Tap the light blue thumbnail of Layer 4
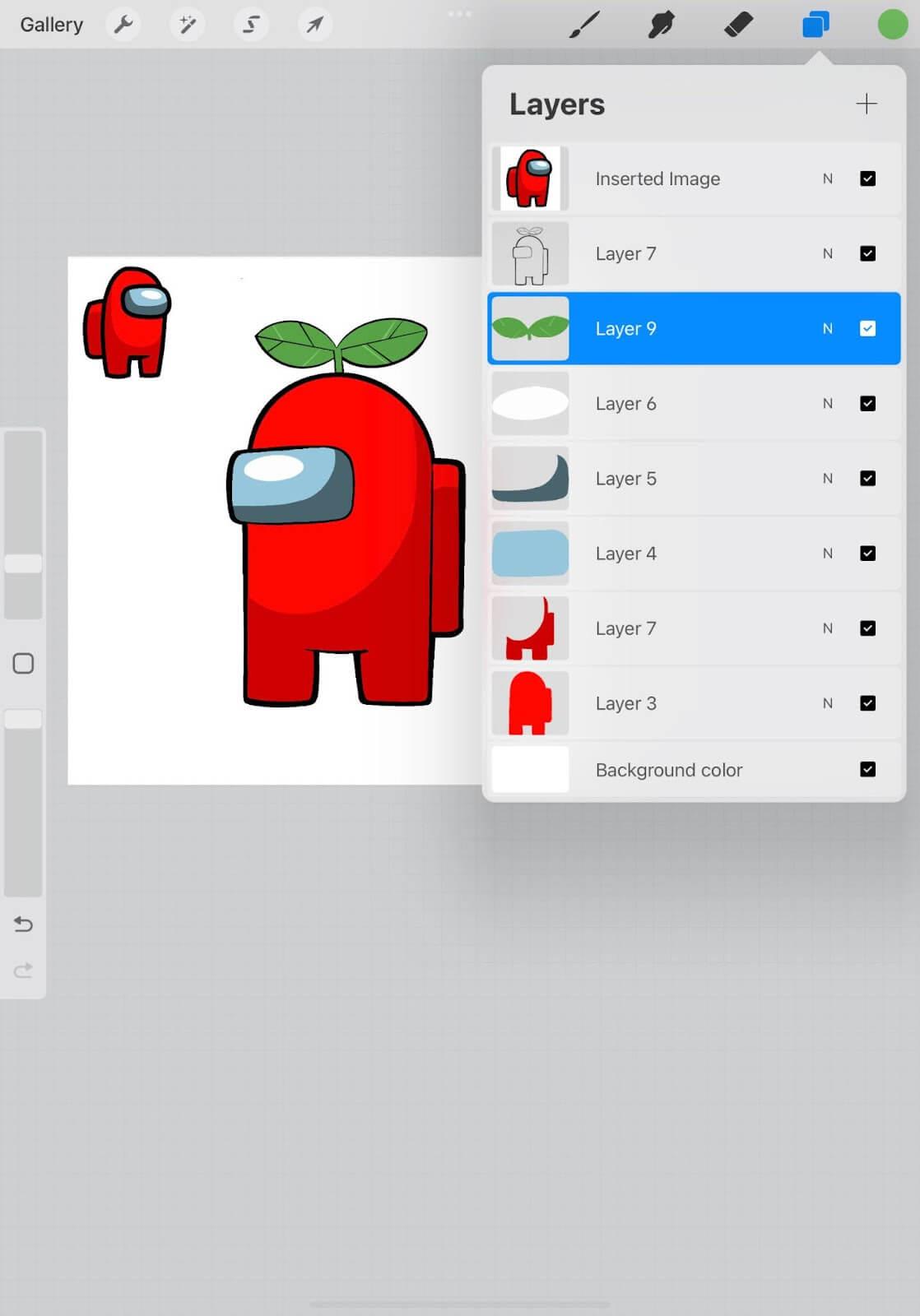The image size is (920, 1316). pyautogui.click(x=530, y=553)
